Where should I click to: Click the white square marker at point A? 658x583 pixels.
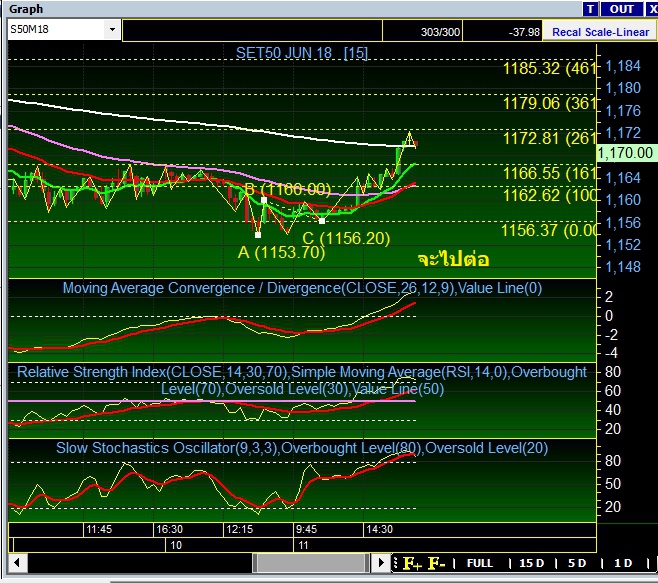258,235
